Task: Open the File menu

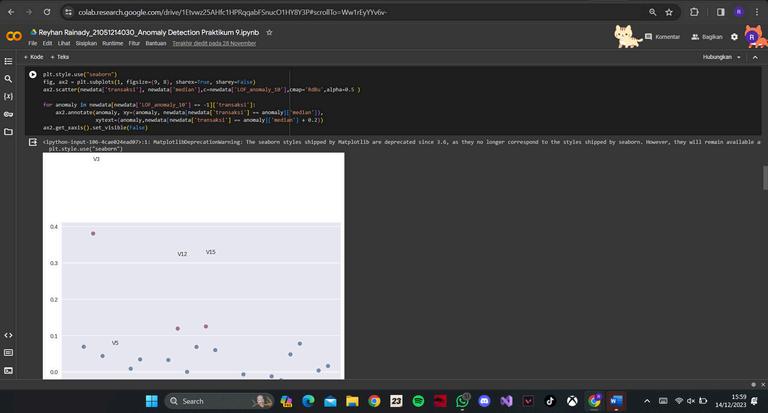Action: [x=32, y=44]
